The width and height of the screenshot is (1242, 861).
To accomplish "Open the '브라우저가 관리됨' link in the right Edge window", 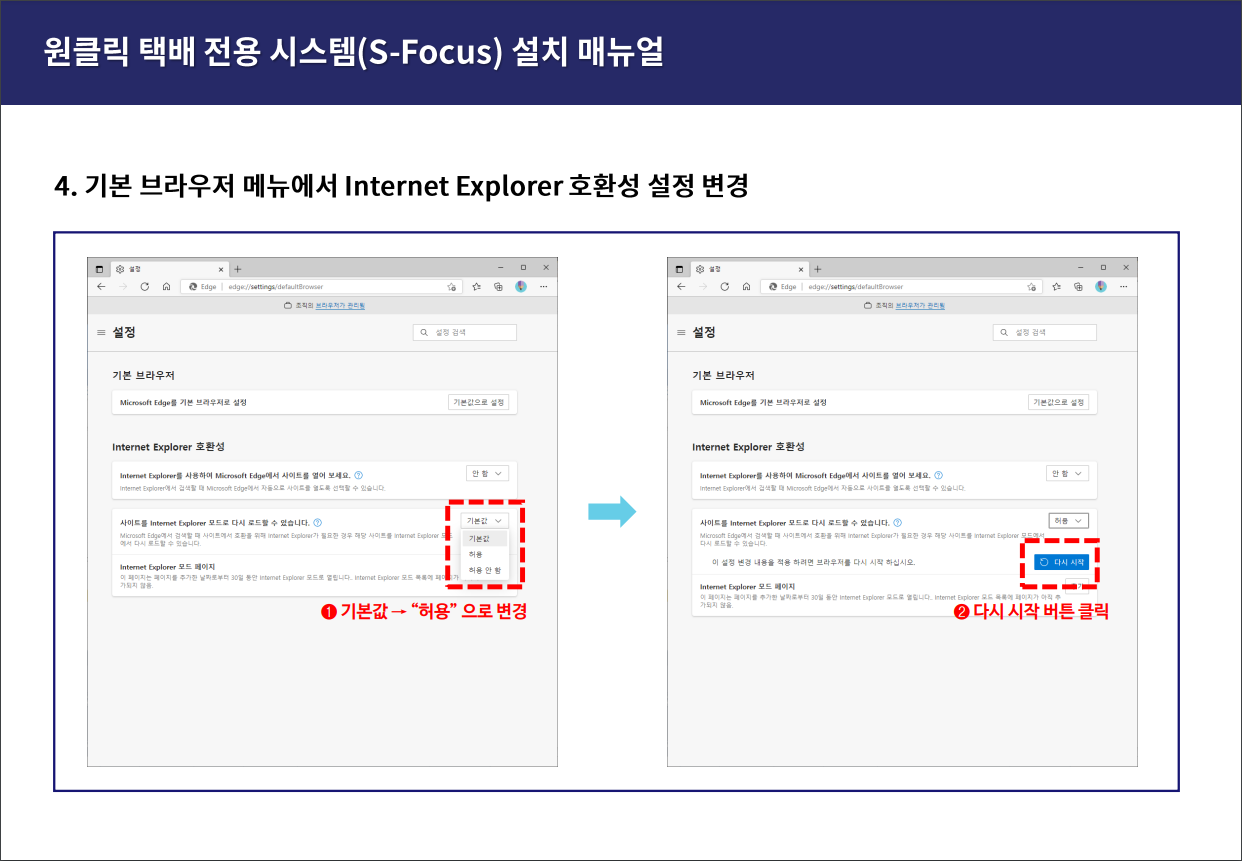I will click(920, 305).
